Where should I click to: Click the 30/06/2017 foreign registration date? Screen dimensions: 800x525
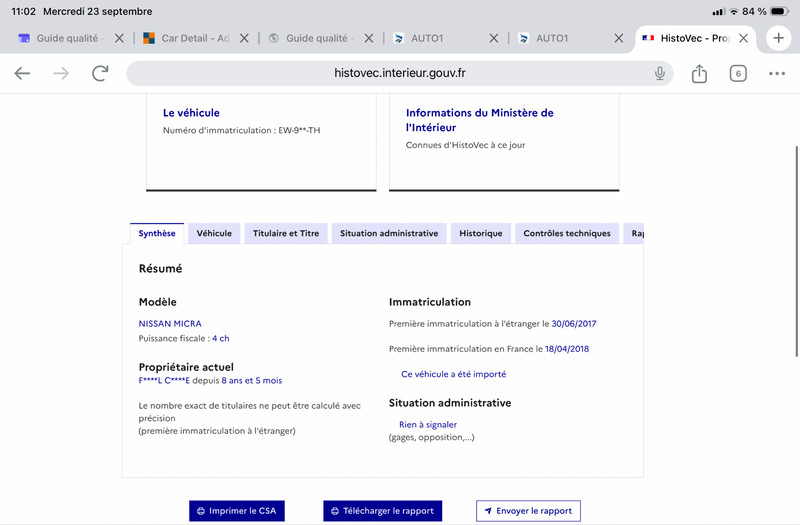pos(573,323)
